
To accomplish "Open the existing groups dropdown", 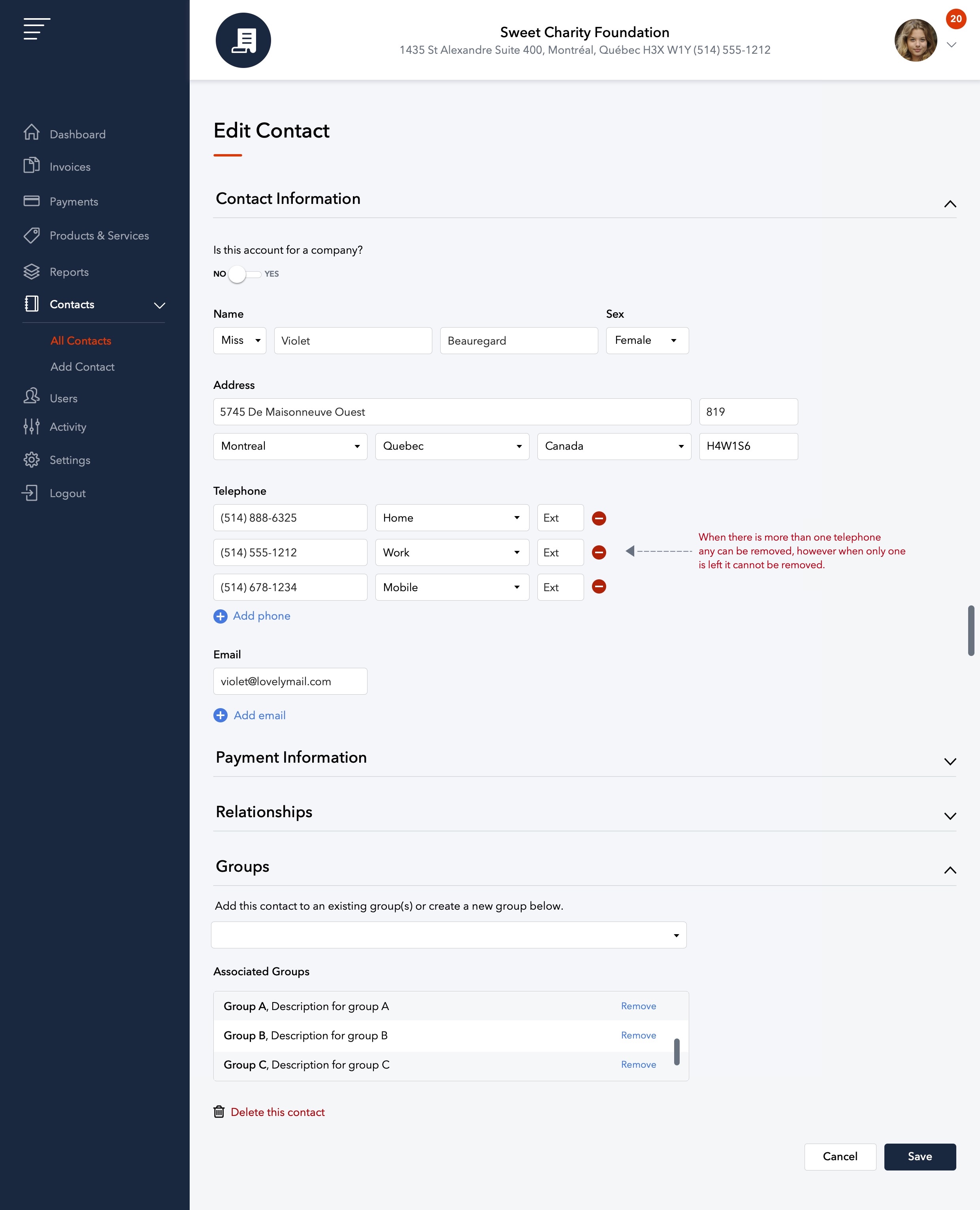I will (x=449, y=935).
